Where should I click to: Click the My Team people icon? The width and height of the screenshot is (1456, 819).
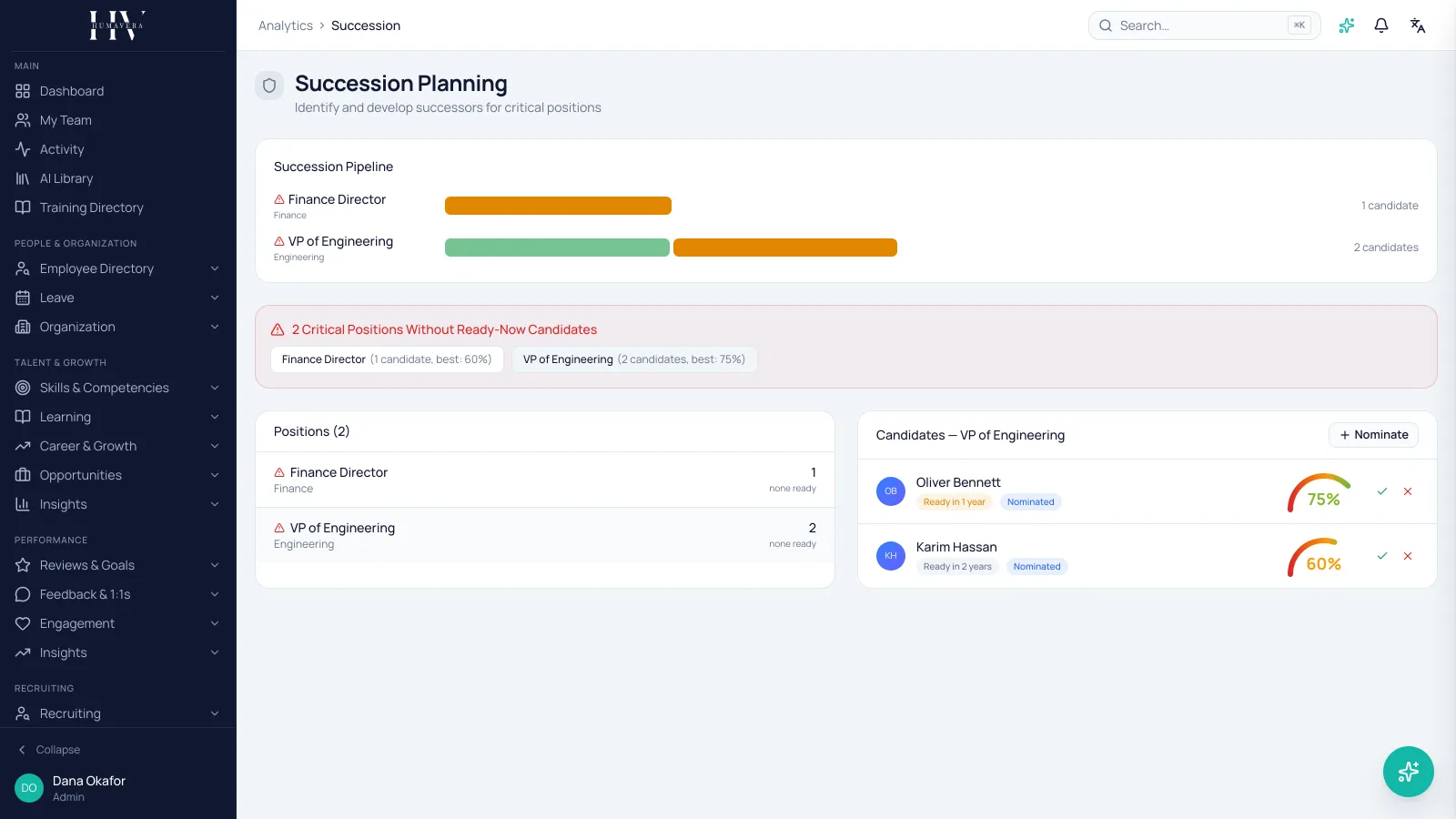(x=23, y=120)
